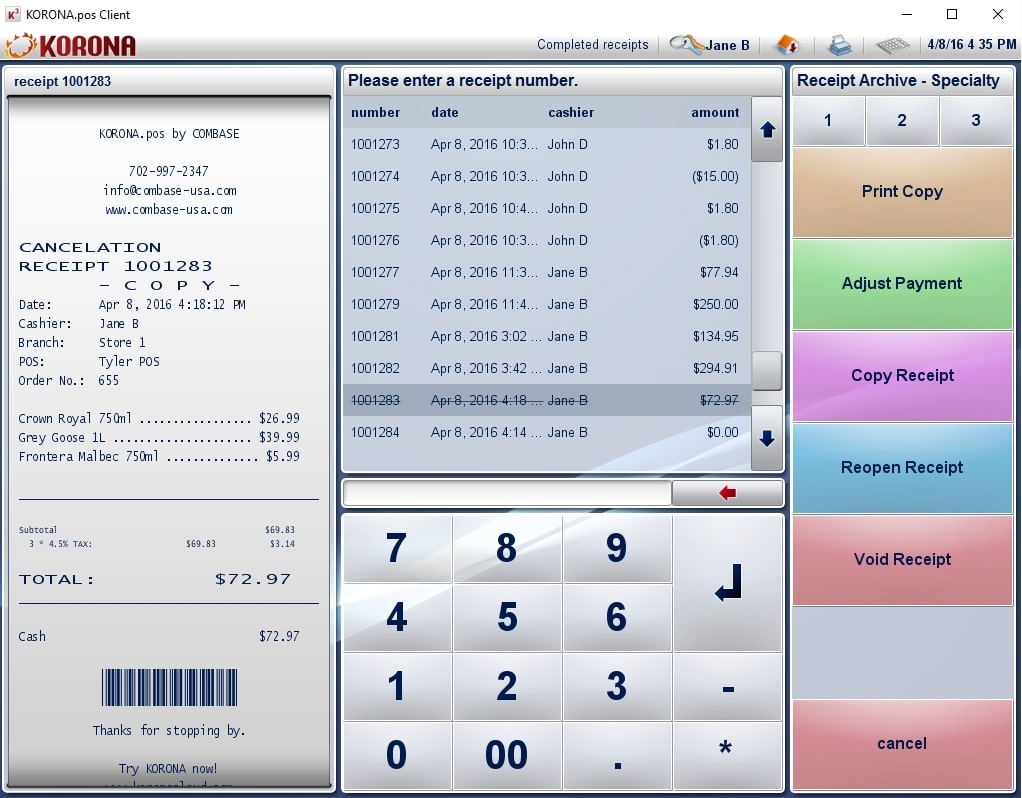
Task: Select receipt 1001277 row
Action: tap(547, 272)
